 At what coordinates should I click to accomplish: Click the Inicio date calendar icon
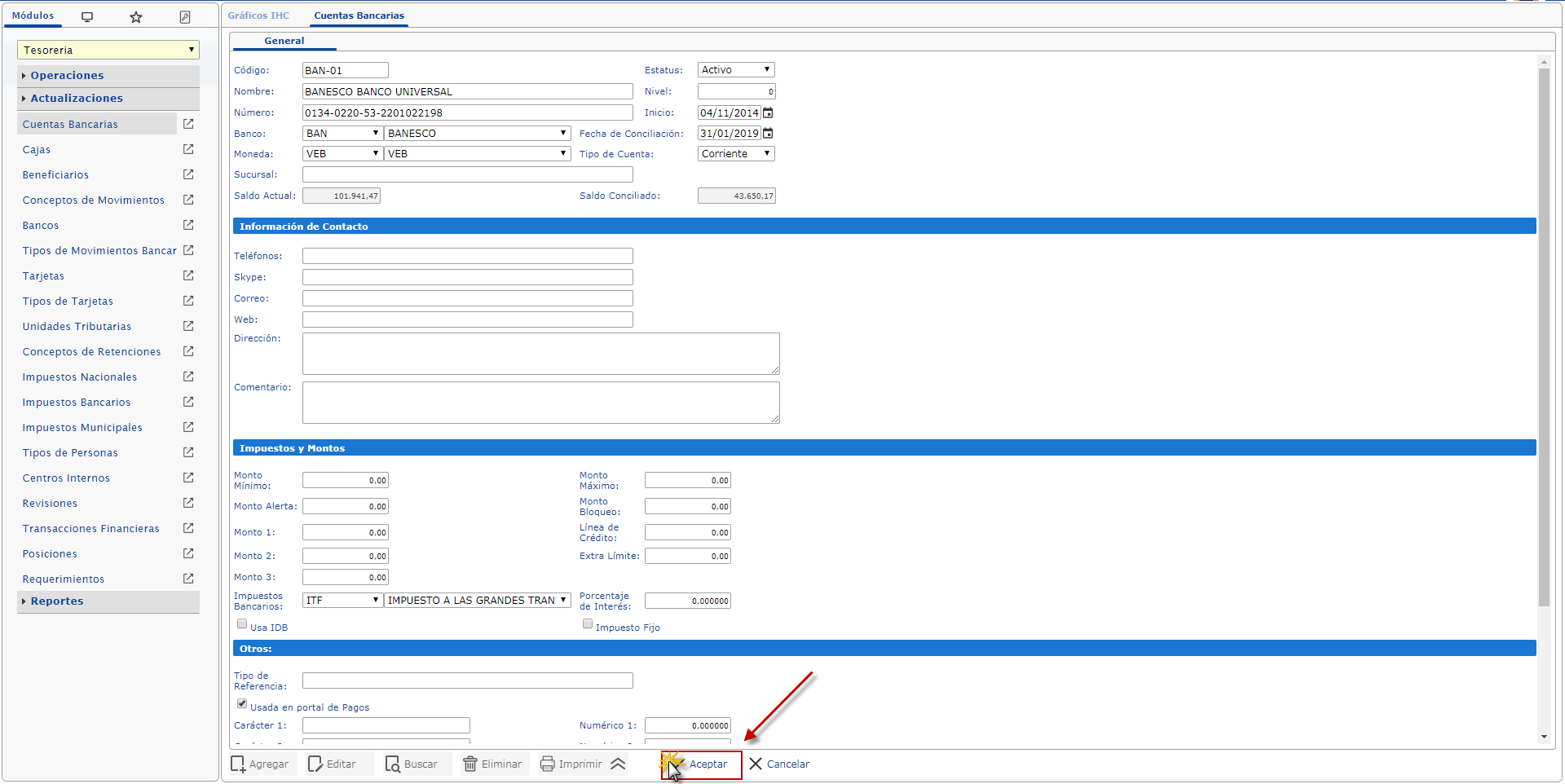coord(768,113)
